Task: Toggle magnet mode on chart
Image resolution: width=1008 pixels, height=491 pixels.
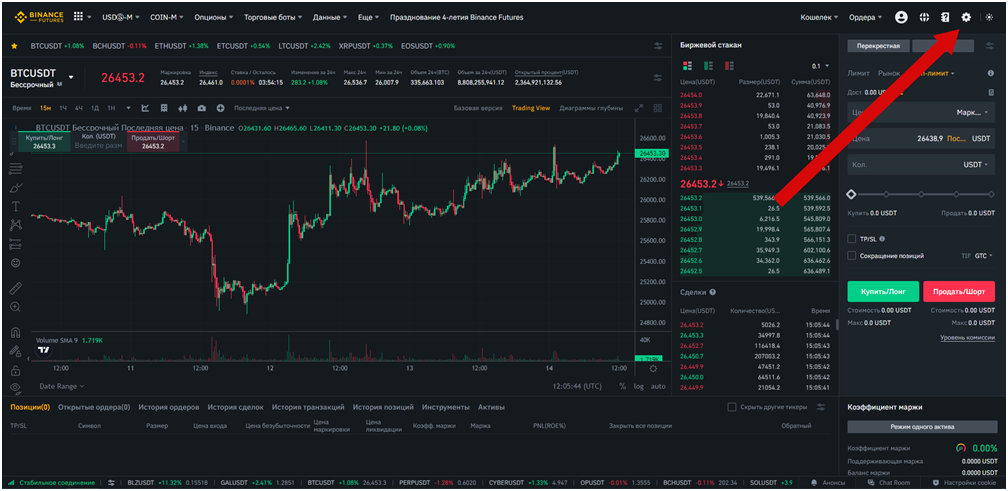Action: pos(15,332)
